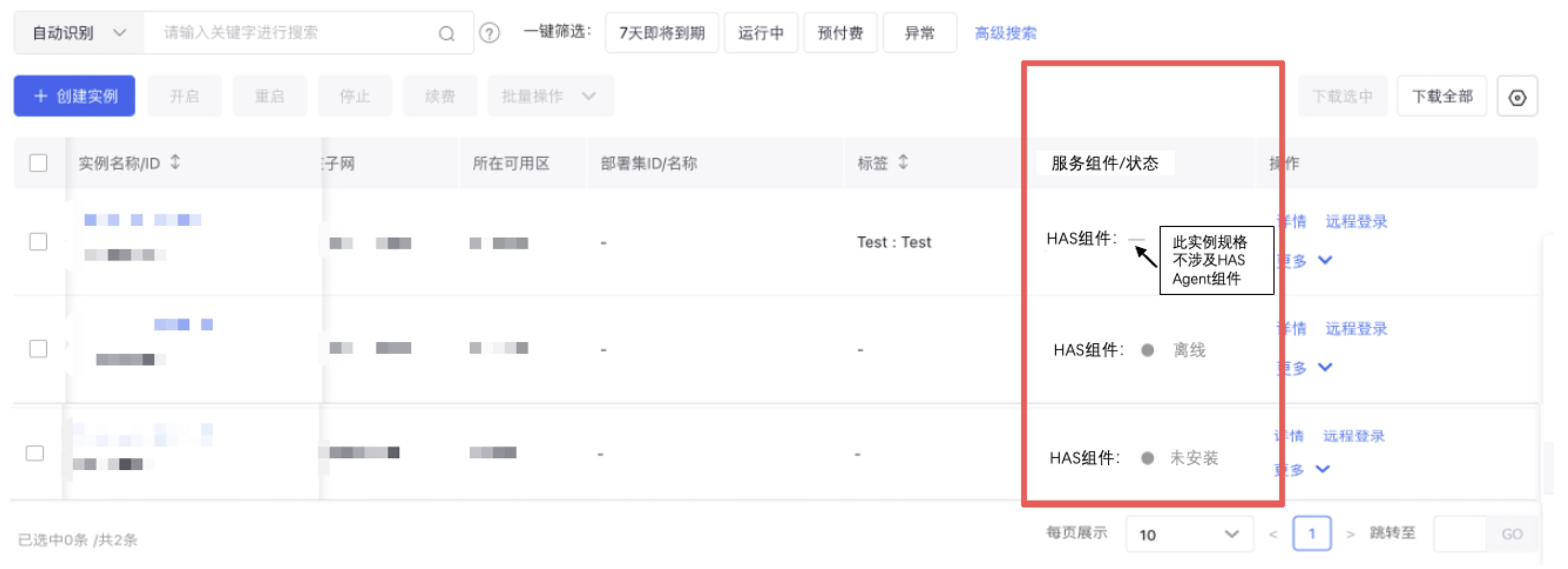
Task: Open 详情 in the 离线 row
Action: coord(1291,328)
